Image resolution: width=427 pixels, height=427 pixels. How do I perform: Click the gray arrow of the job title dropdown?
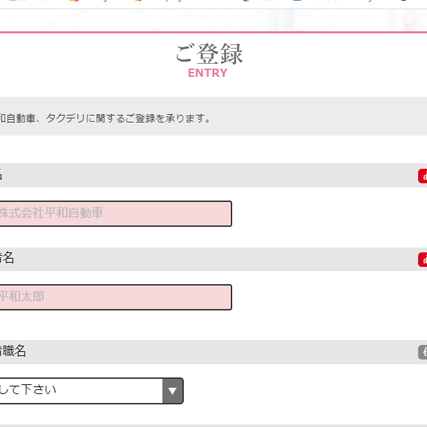coord(173,391)
